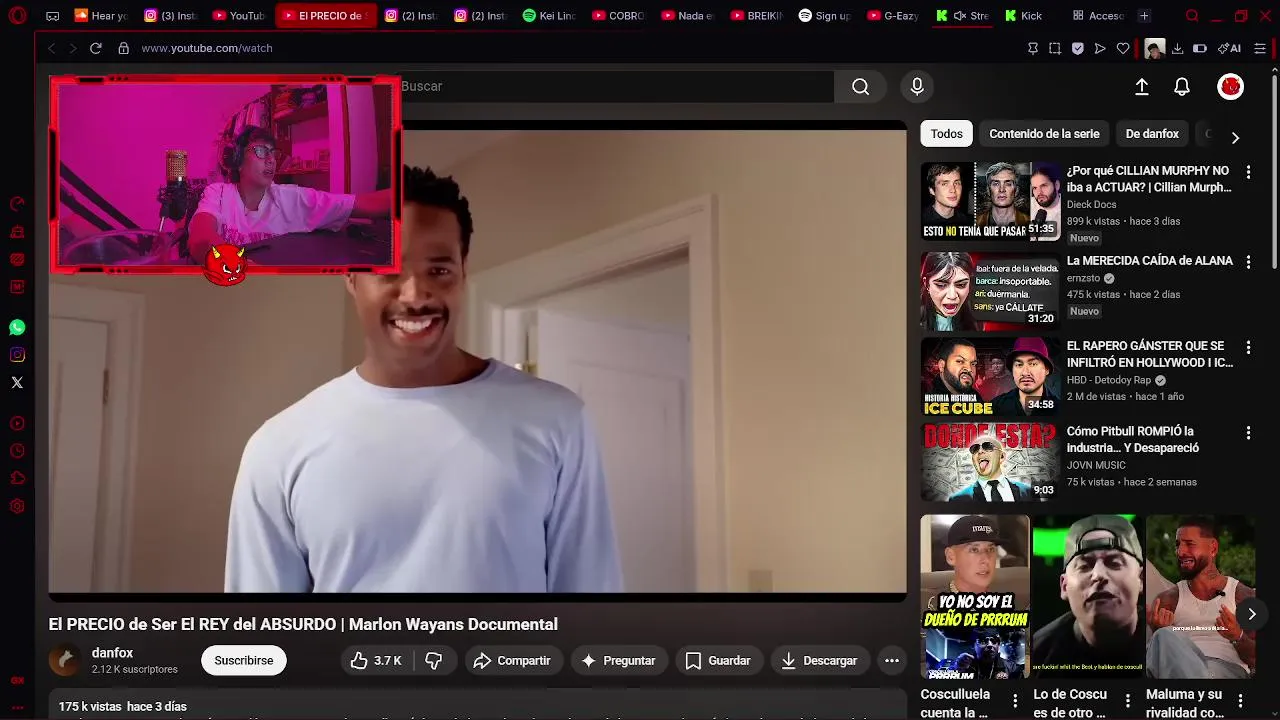Dislike the video

click(x=434, y=660)
